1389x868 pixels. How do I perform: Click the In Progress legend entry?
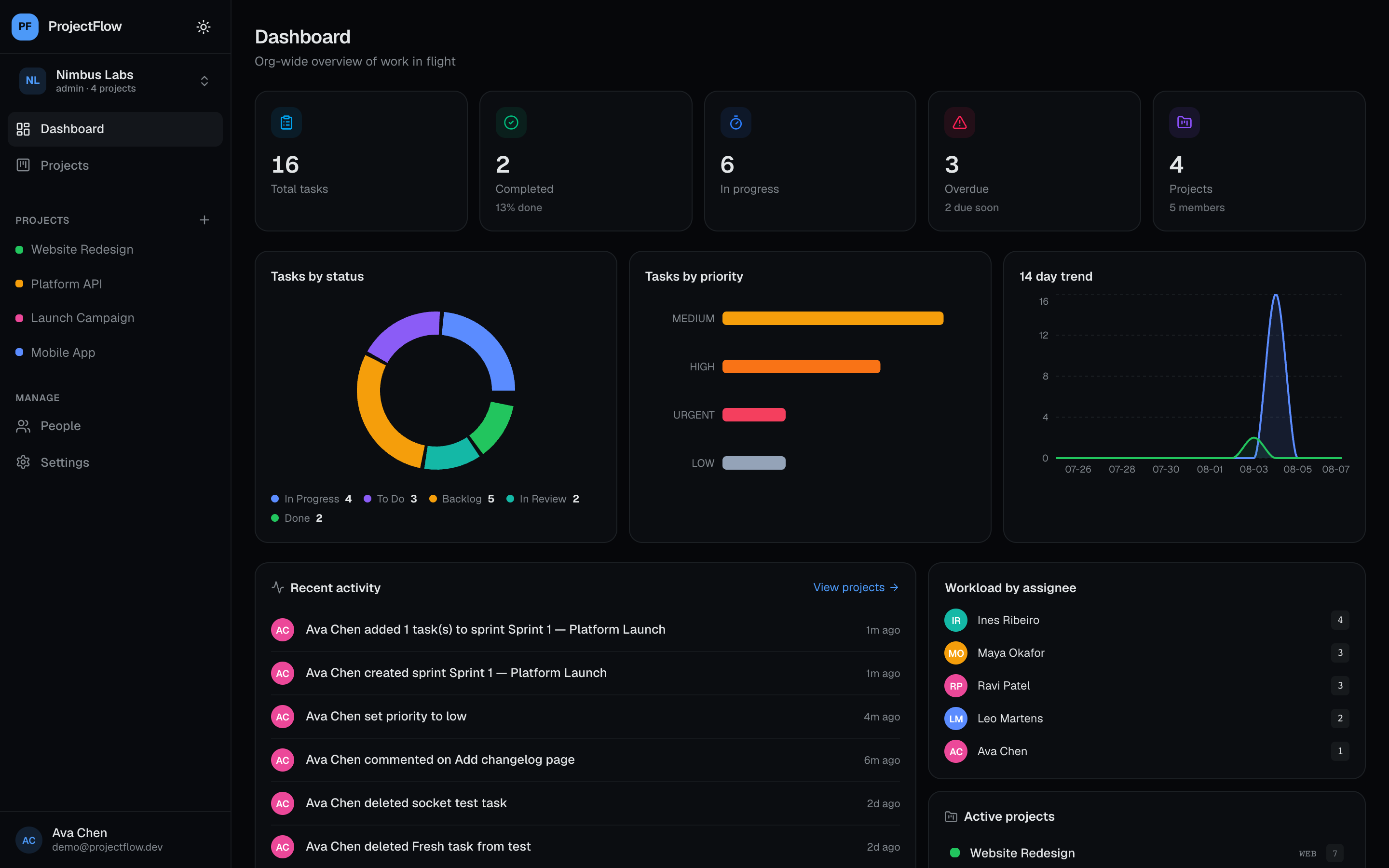(311, 499)
